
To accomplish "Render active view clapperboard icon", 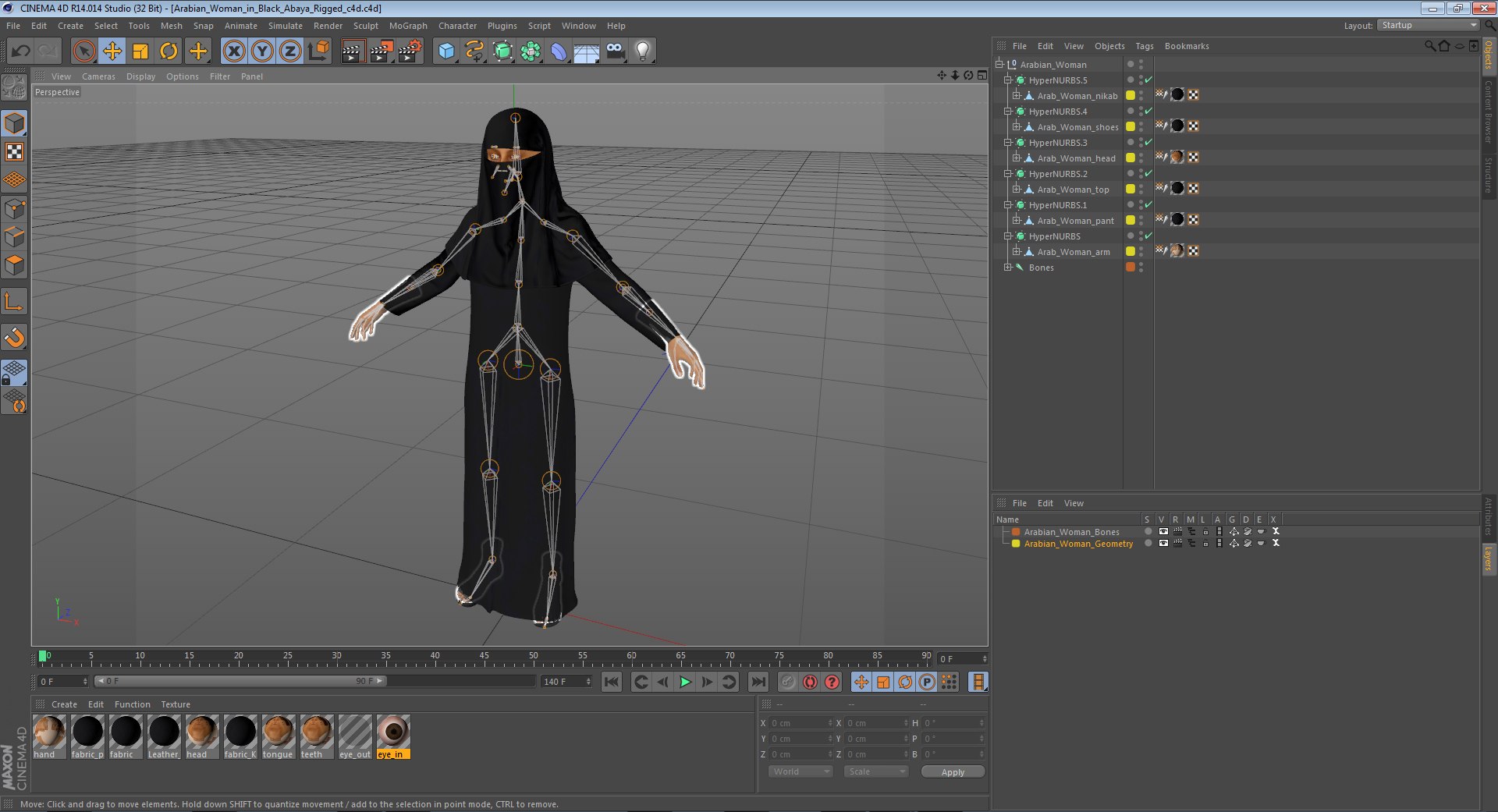I will point(353,51).
